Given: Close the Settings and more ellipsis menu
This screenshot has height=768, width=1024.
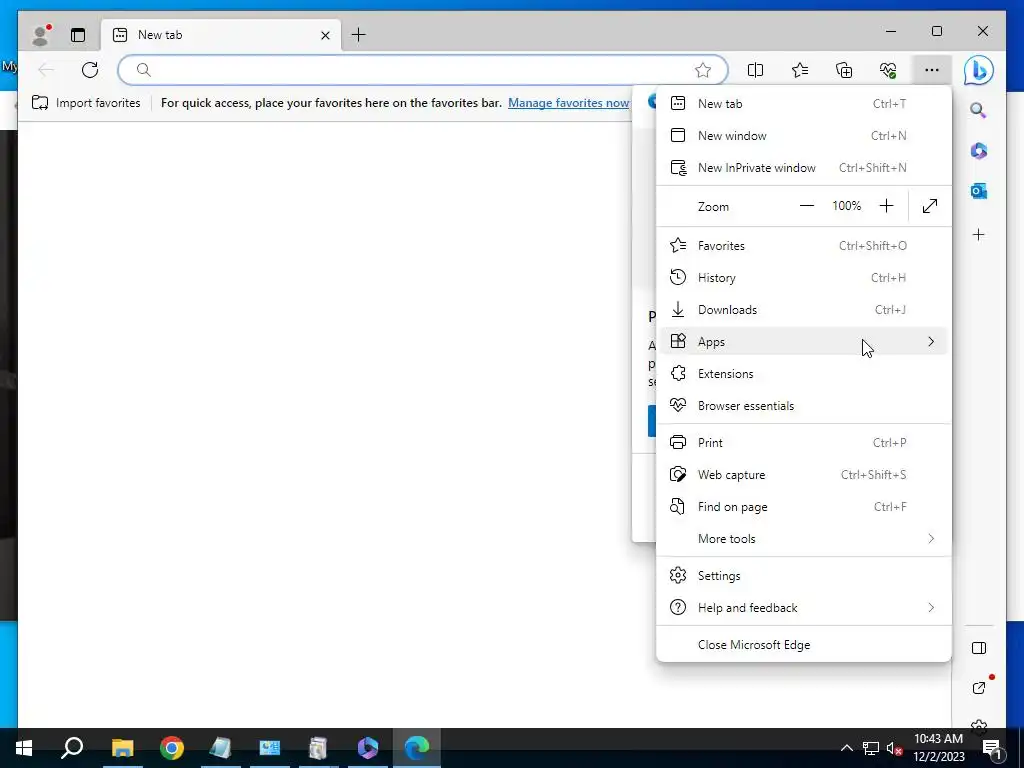Looking at the screenshot, I should tap(932, 70).
